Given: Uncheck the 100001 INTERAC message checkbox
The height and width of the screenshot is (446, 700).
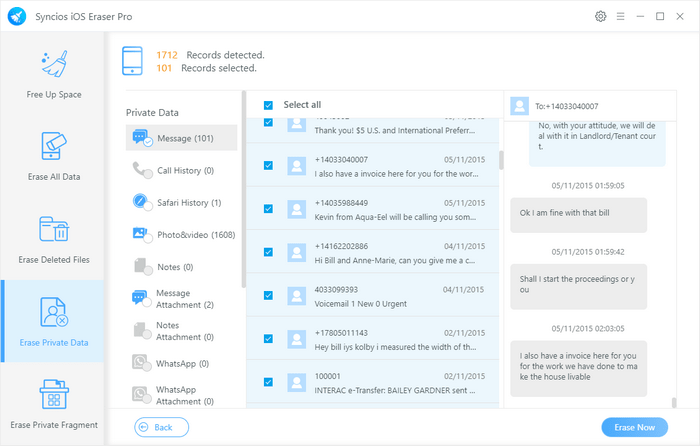Looking at the screenshot, I should (268, 382).
